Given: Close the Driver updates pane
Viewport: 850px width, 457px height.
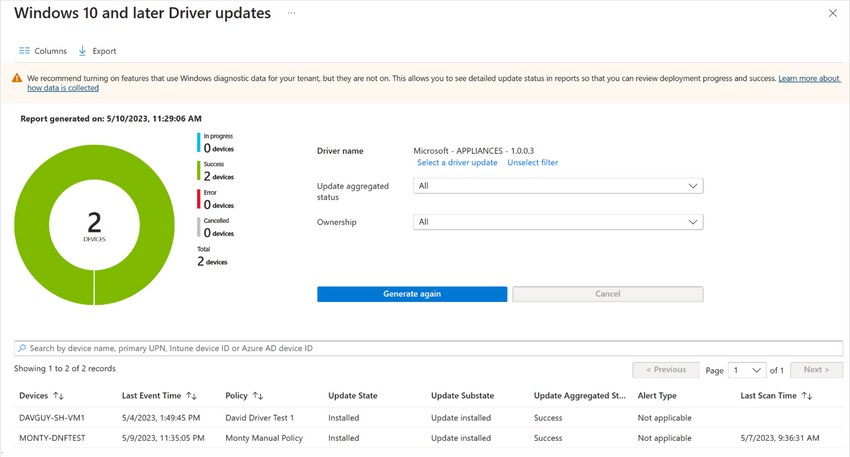Looking at the screenshot, I should point(833,13).
